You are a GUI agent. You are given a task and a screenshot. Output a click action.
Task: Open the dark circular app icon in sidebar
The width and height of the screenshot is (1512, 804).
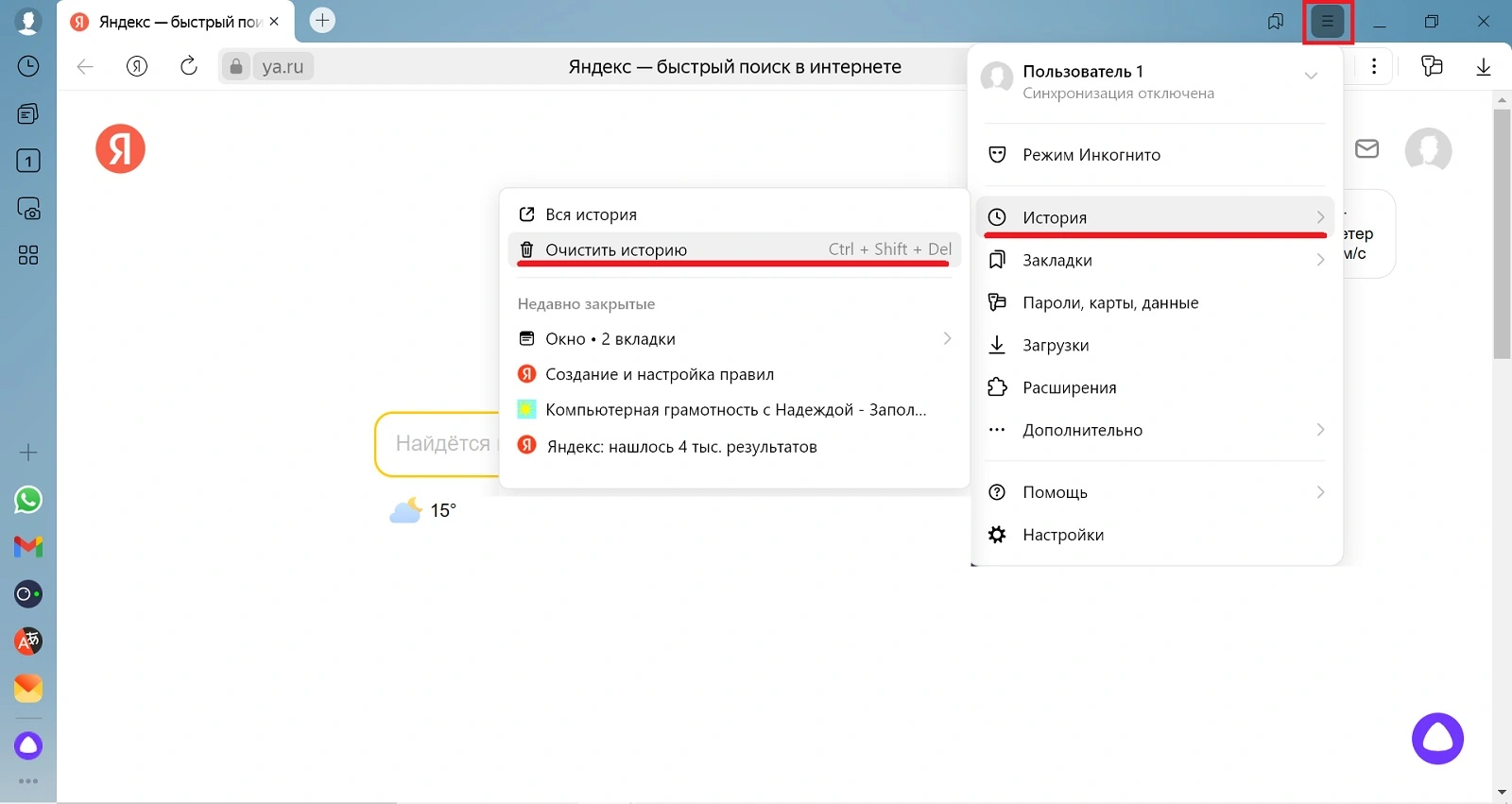28,594
